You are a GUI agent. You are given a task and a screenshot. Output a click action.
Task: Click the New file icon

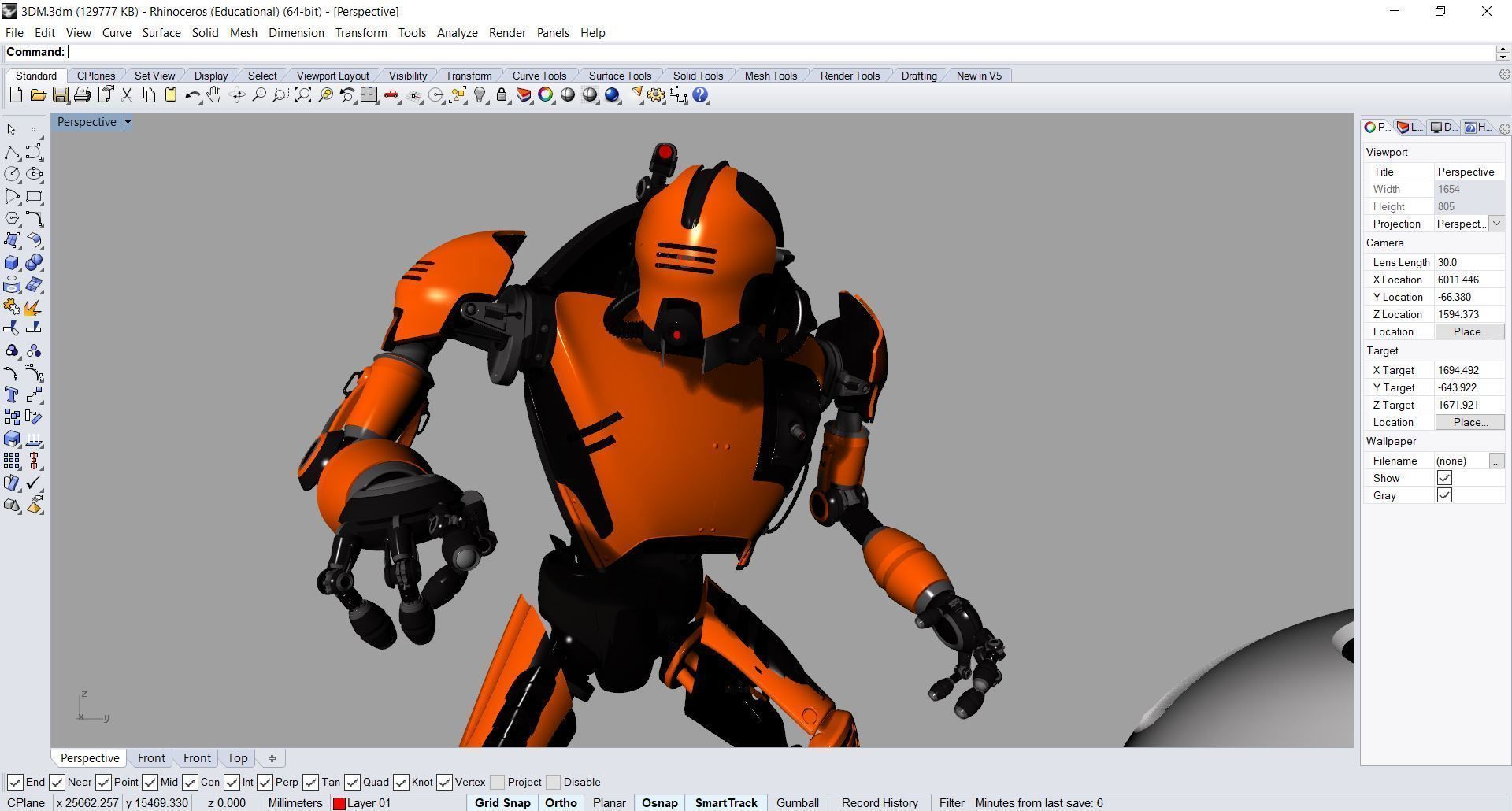point(16,95)
